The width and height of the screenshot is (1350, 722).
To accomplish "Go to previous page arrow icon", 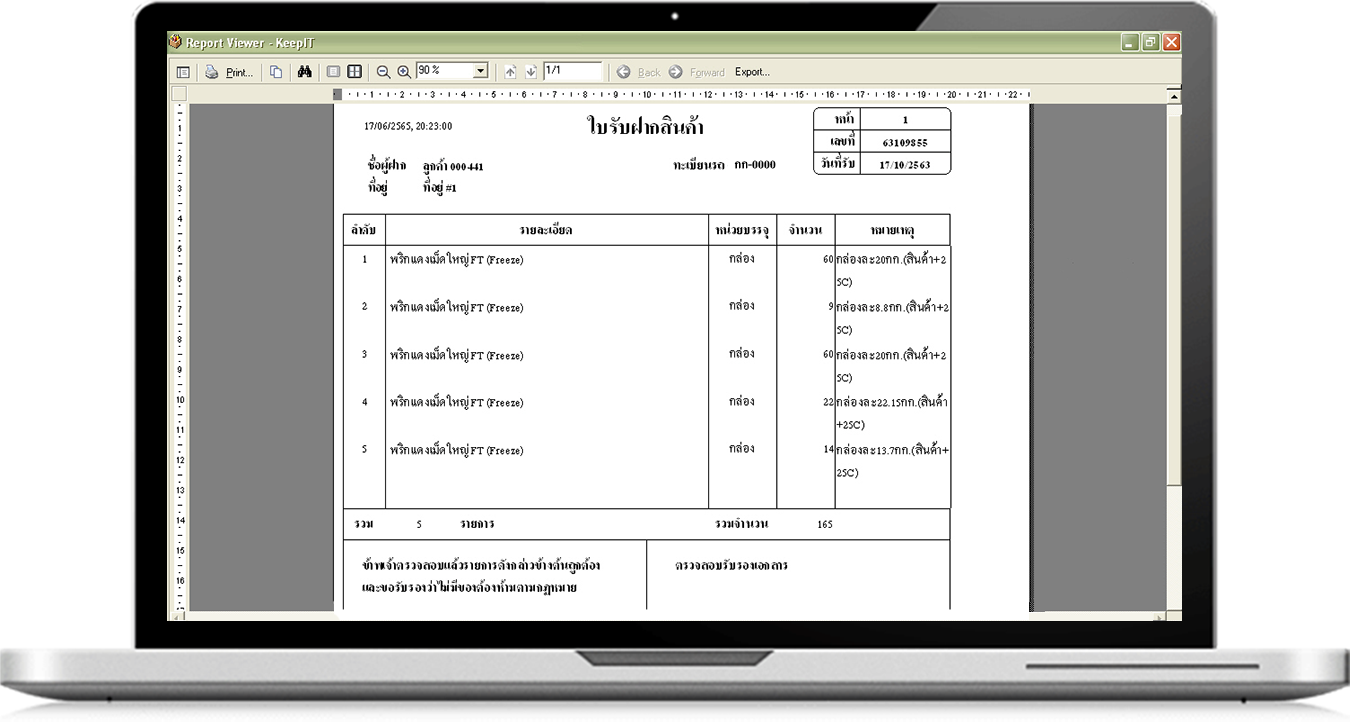I will pyautogui.click(x=510, y=72).
